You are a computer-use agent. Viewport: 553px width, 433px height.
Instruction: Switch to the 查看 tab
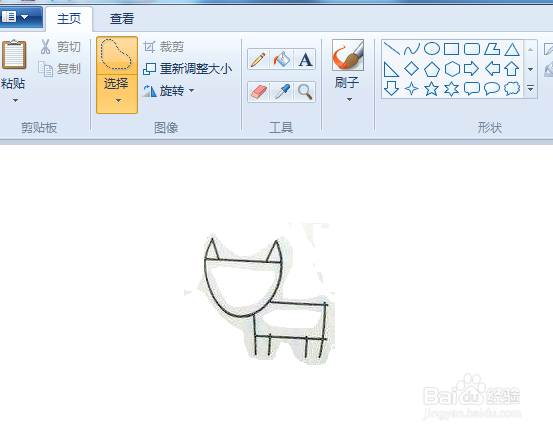[122, 19]
